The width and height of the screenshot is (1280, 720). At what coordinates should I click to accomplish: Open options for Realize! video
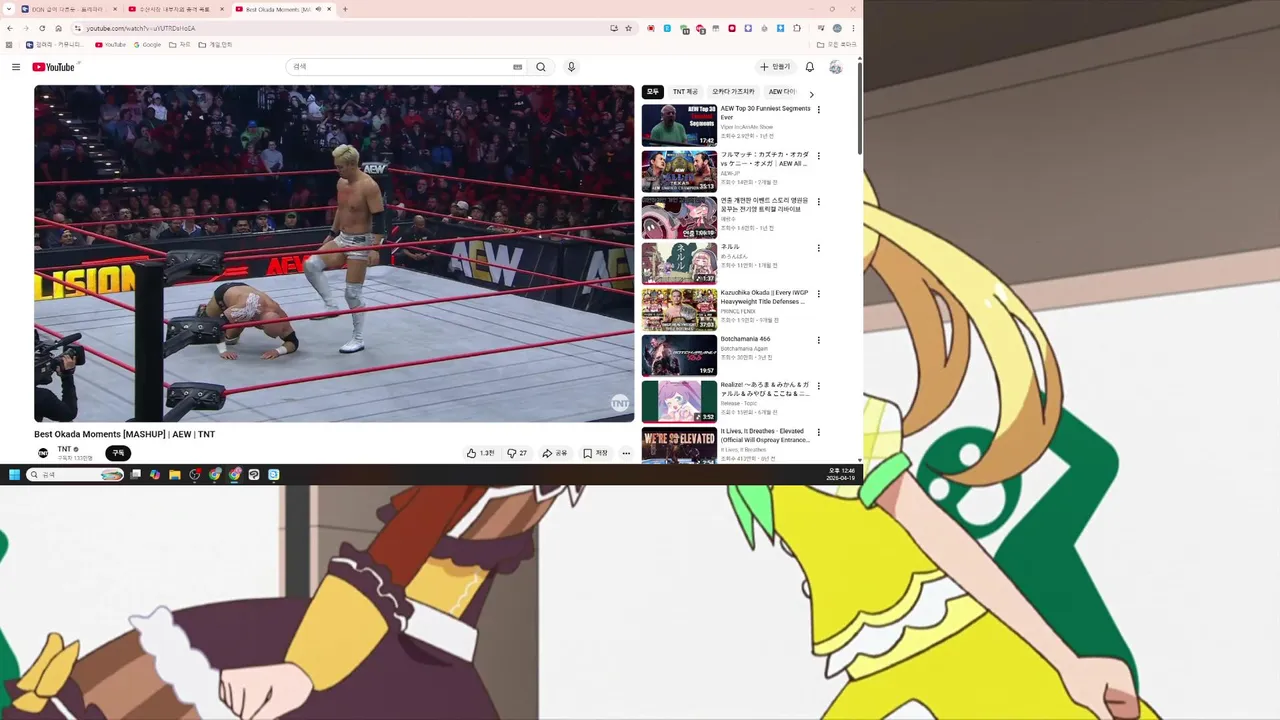click(x=819, y=386)
